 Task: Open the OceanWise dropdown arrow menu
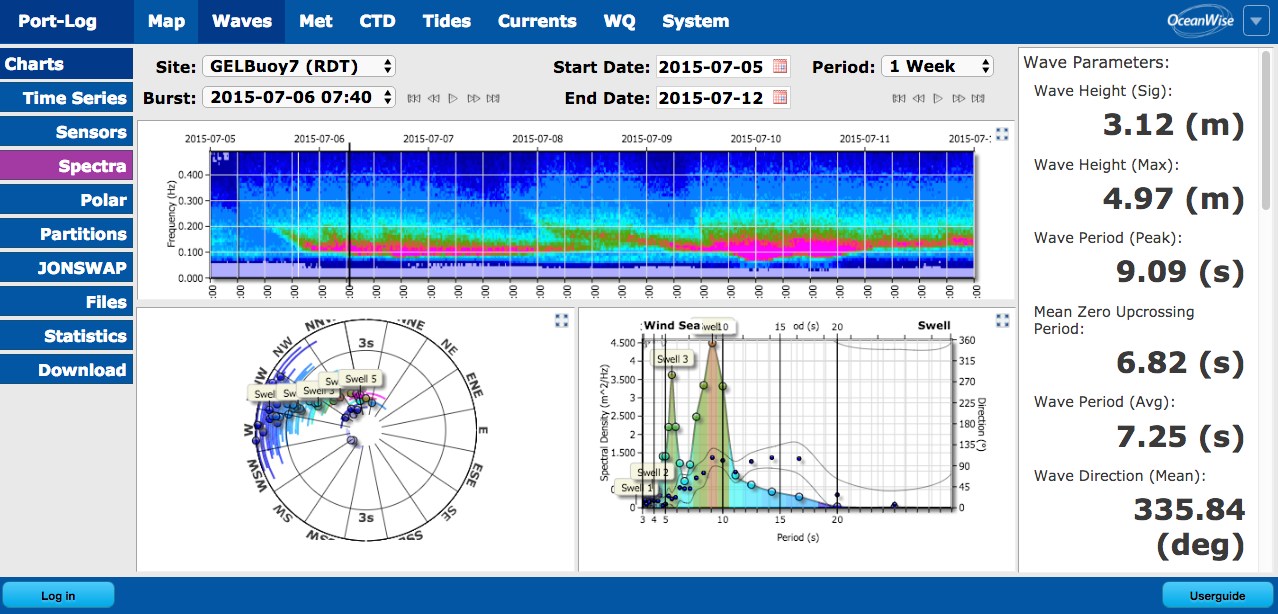point(1256,21)
